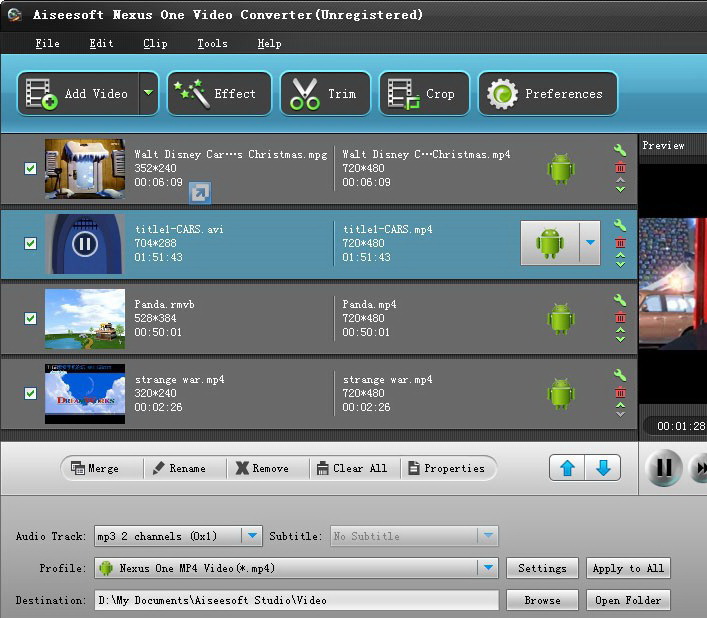Click the title1-CARS.mp4 output filename
707x618 pixels.
[x=387, y=229]
